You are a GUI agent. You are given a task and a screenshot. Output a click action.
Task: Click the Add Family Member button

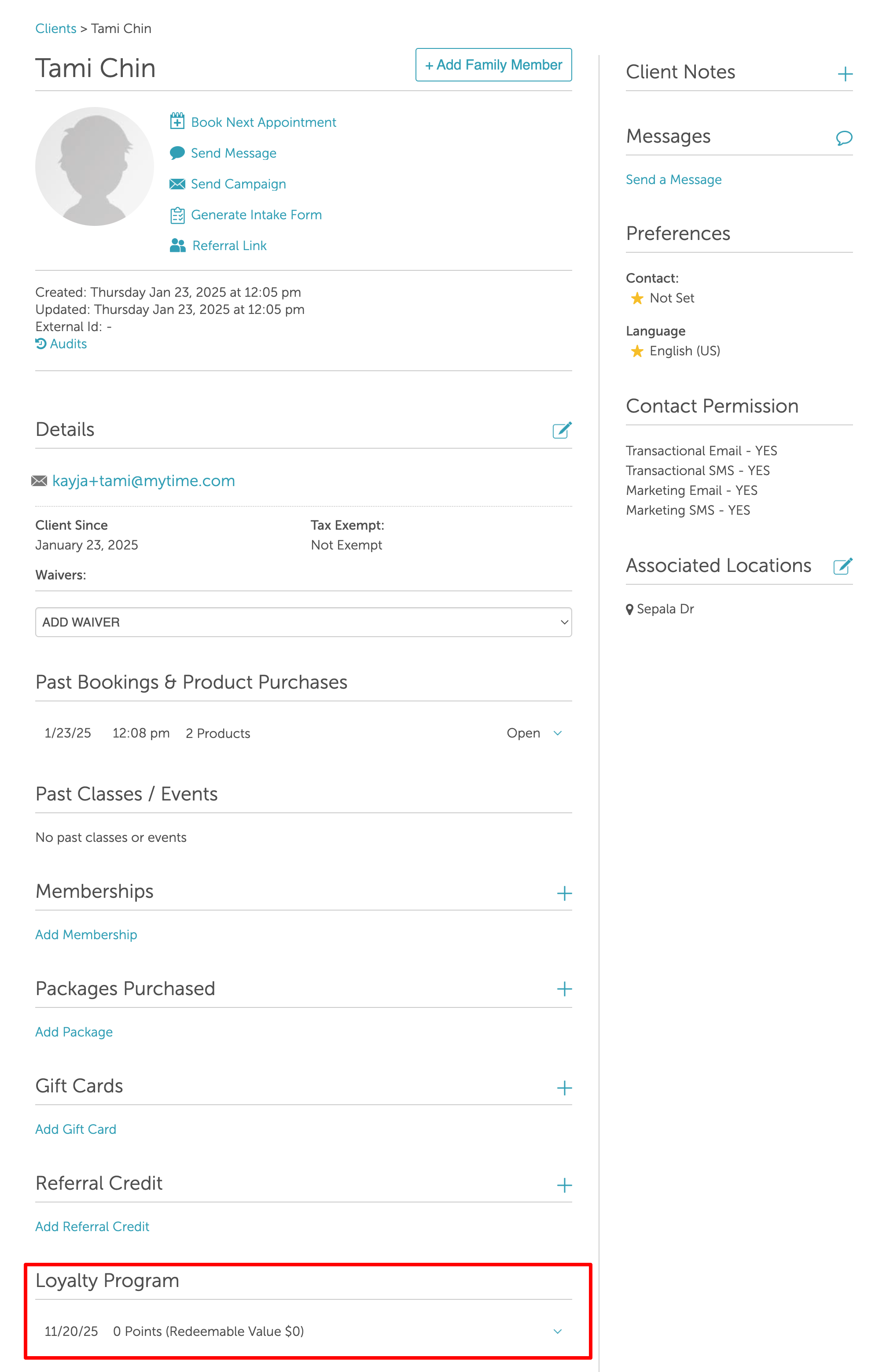click(493, 65)
